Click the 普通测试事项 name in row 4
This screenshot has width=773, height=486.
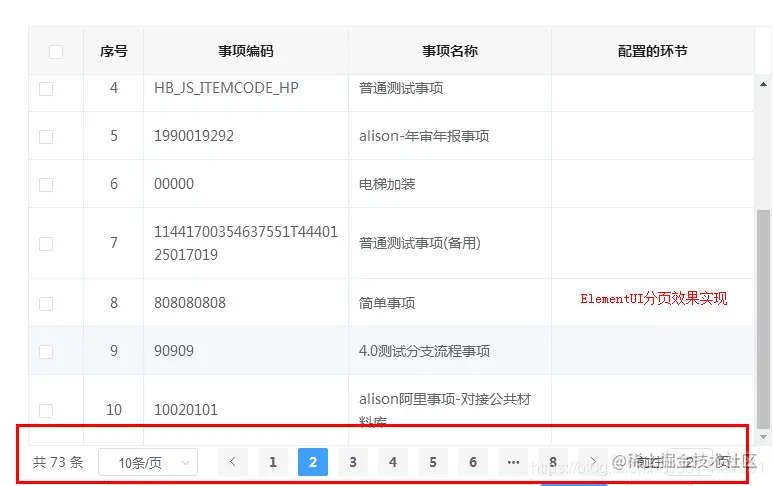[x=401, y=88]
